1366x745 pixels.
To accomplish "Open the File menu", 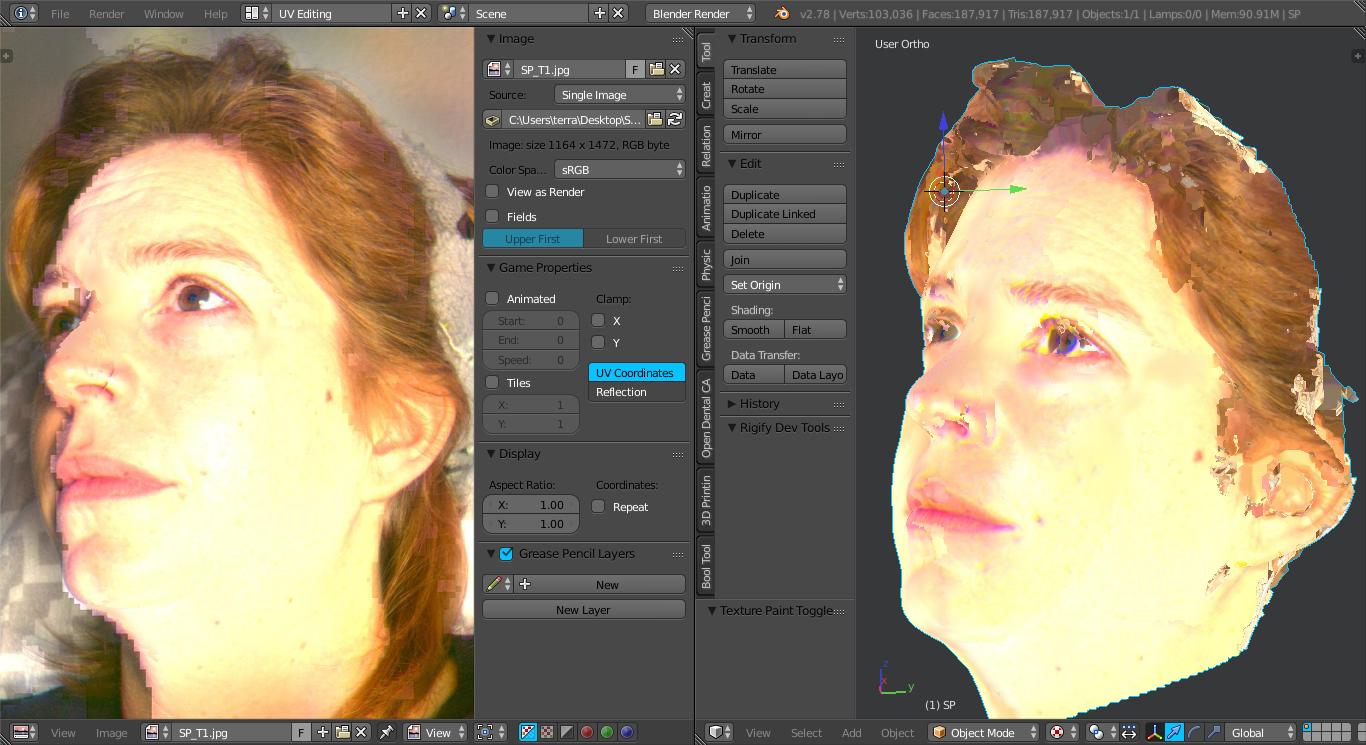I will 60,14.
